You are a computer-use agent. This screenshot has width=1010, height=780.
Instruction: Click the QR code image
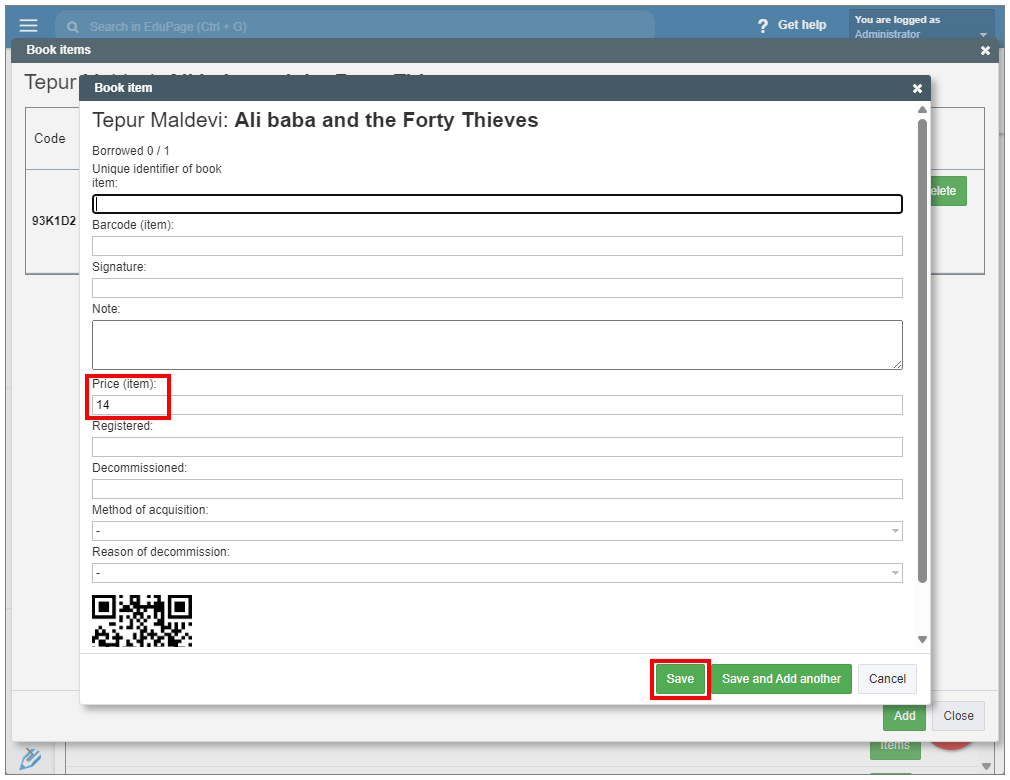click(x=142, y=620)
